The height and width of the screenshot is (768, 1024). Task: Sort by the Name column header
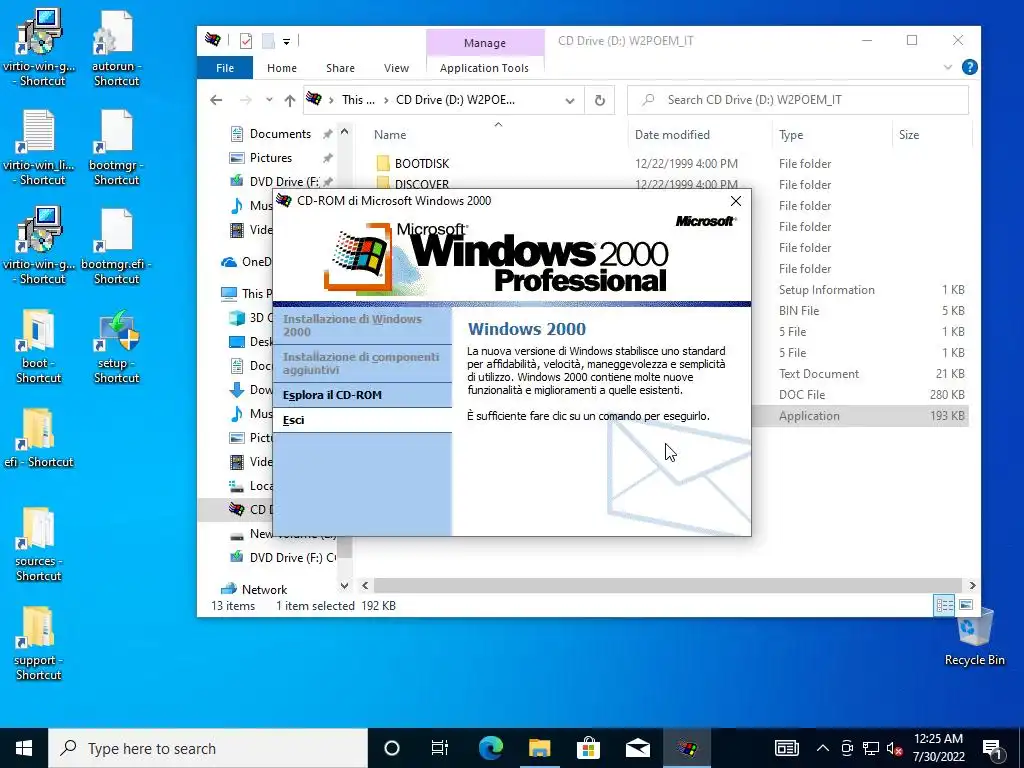[496, 135]
